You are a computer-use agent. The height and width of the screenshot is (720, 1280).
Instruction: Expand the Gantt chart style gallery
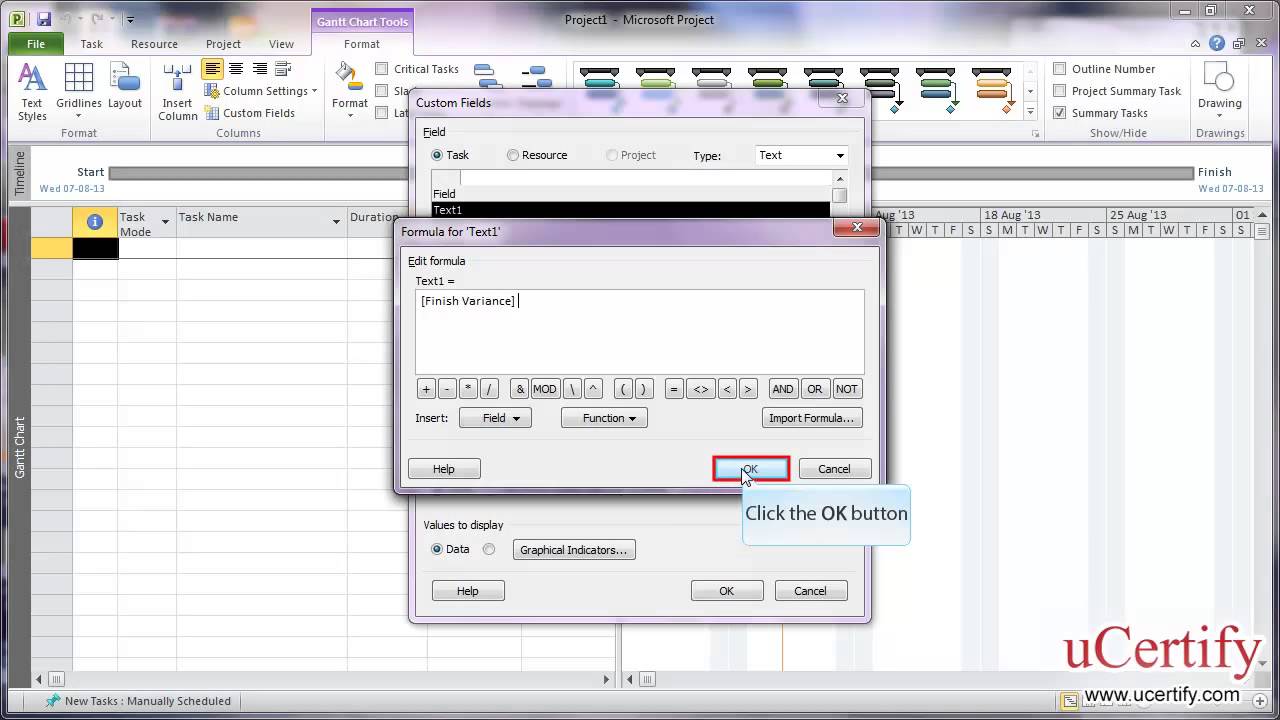point(1031,111)
